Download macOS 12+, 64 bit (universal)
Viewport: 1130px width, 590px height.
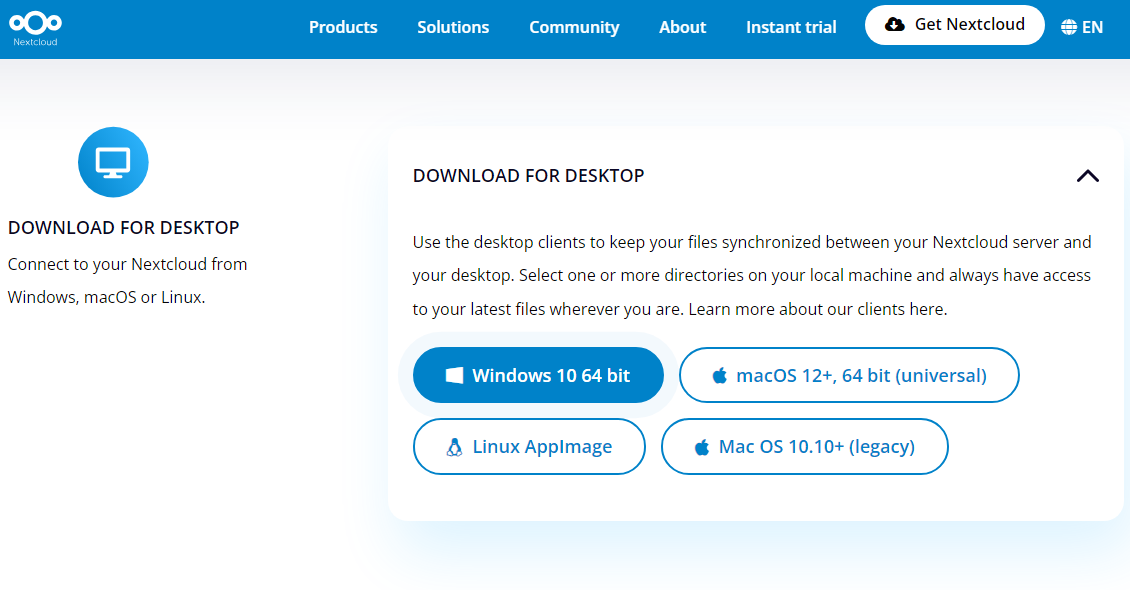[849, 375]
